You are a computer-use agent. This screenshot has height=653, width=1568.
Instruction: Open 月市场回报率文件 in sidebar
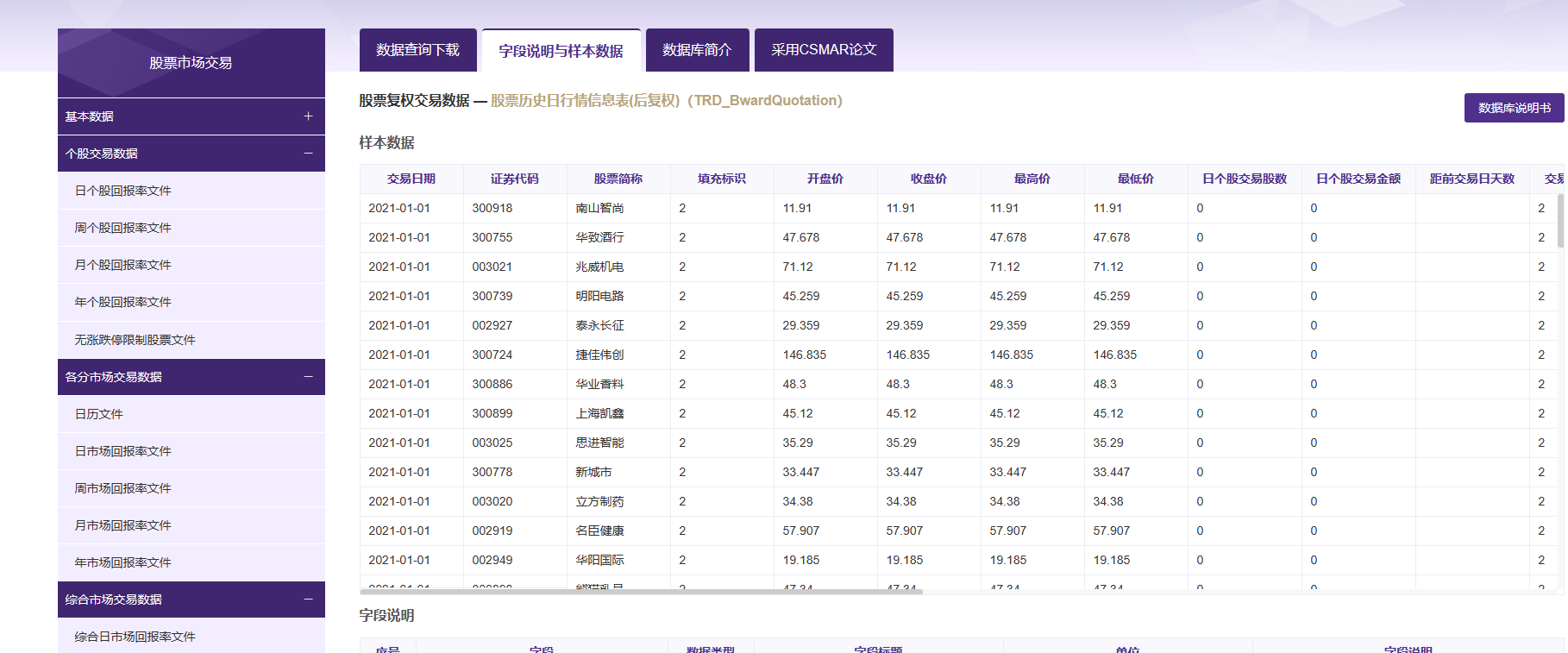tap(191, 525)
